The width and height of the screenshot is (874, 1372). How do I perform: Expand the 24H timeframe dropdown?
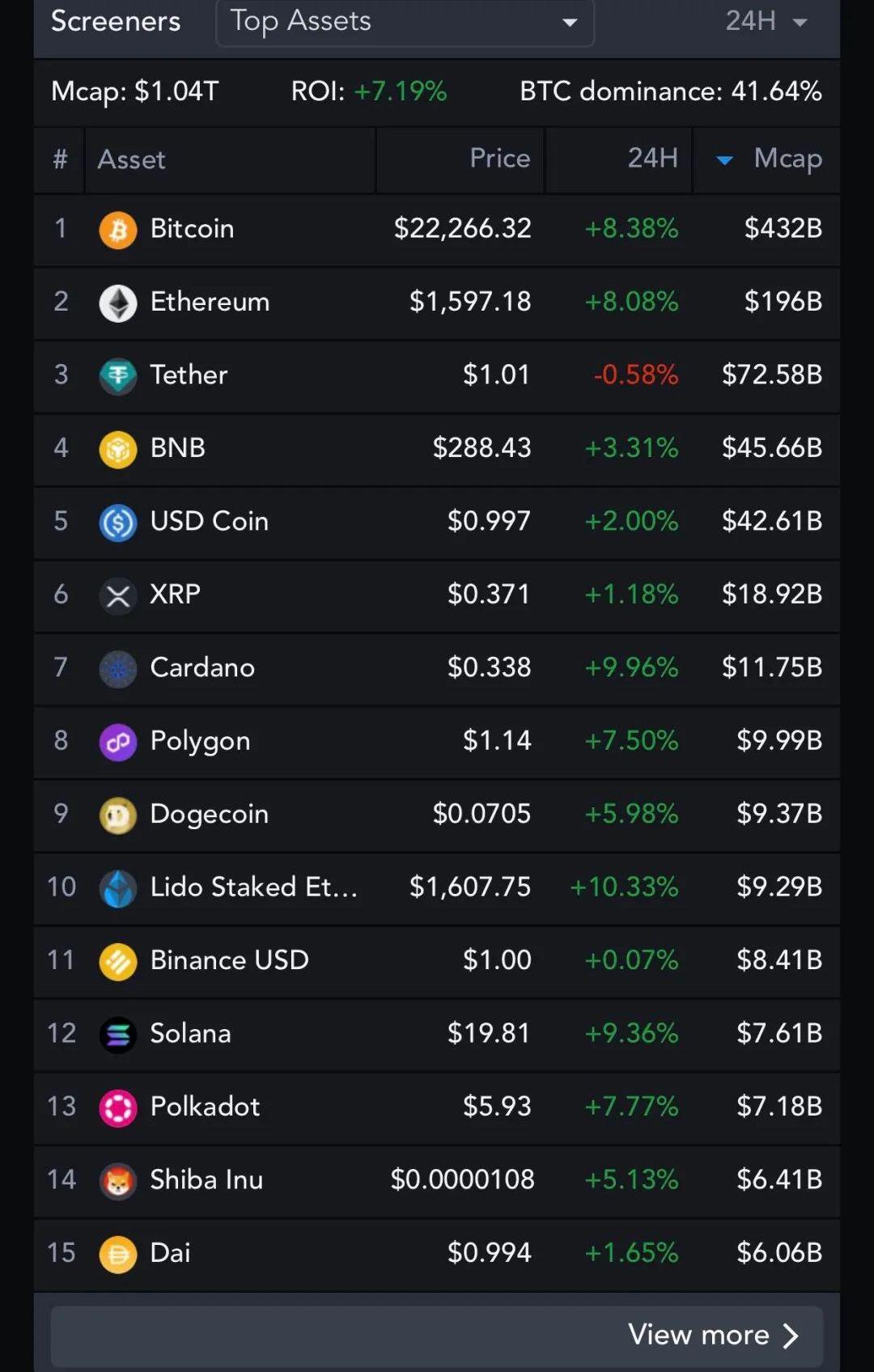[766, 22]
